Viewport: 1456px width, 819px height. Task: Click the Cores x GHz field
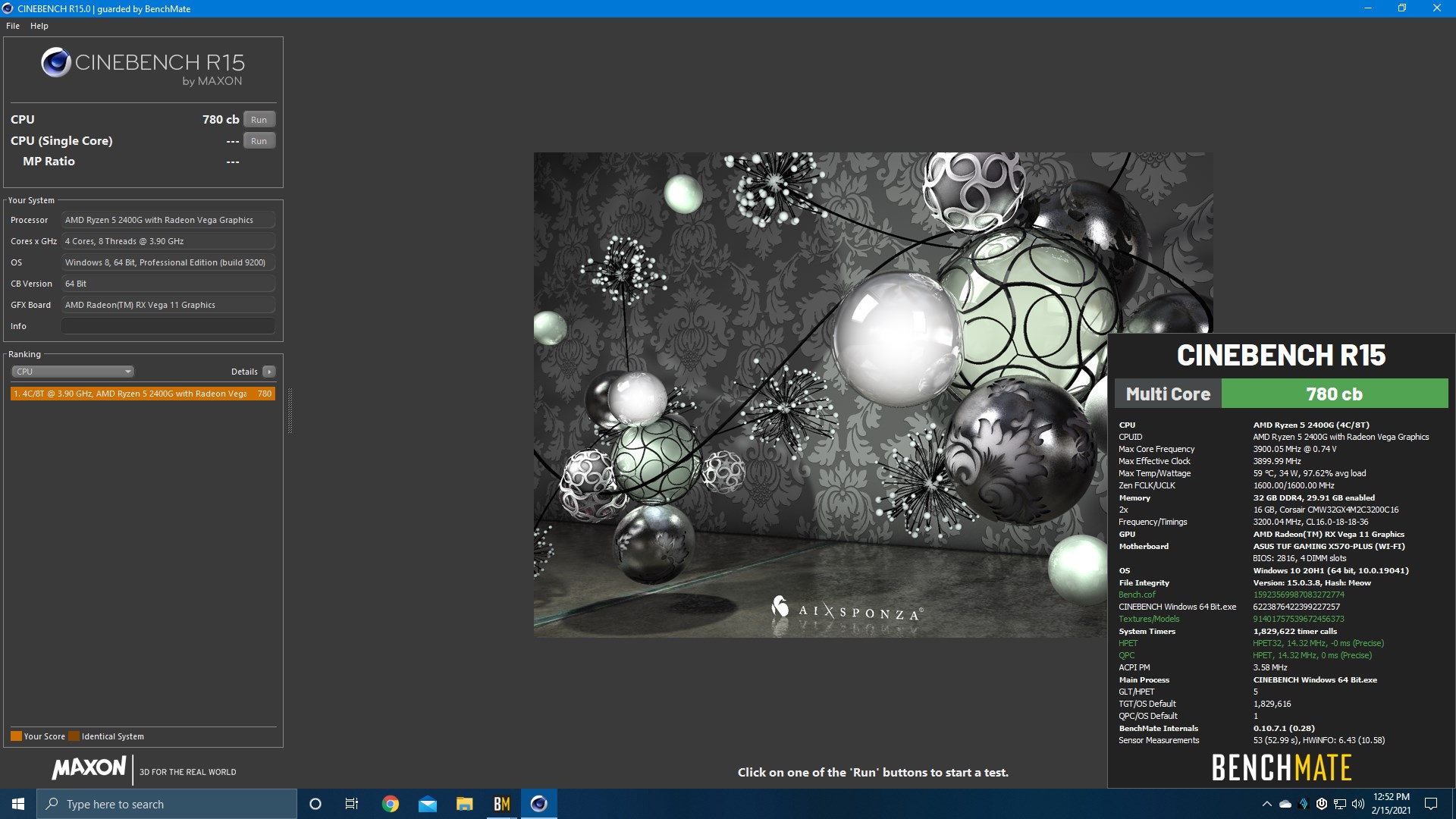tap(168, 241)
